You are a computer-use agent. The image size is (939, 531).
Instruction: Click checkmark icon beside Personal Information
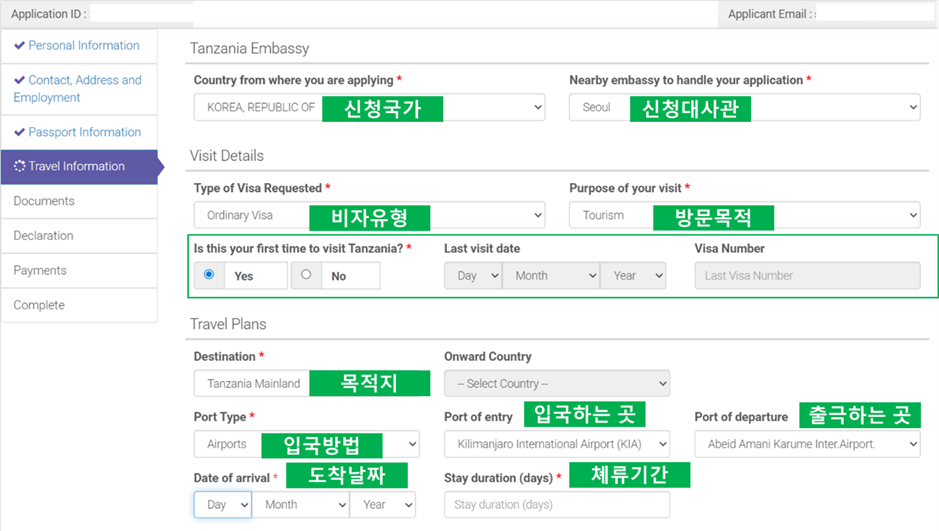(20, 45)
